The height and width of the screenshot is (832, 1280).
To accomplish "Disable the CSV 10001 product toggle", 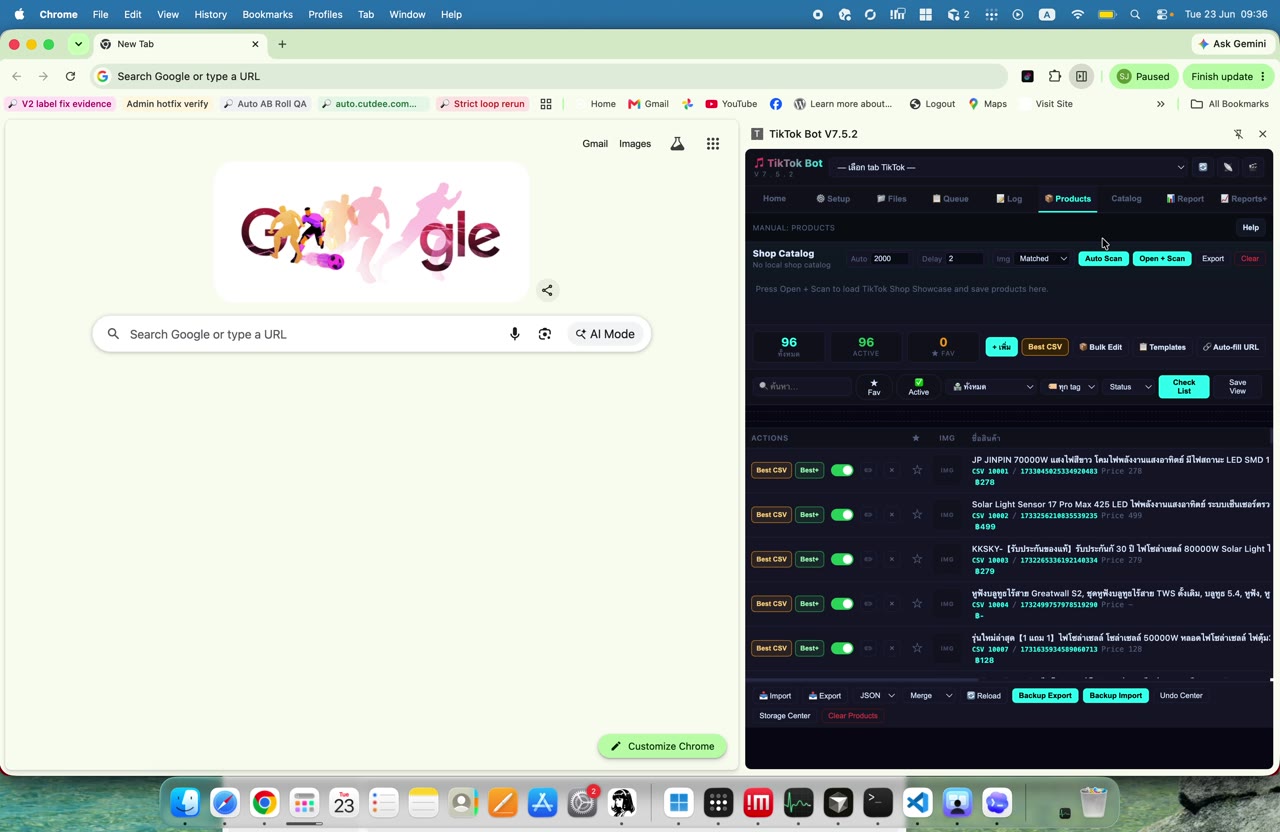I will (x=842, y=470).
